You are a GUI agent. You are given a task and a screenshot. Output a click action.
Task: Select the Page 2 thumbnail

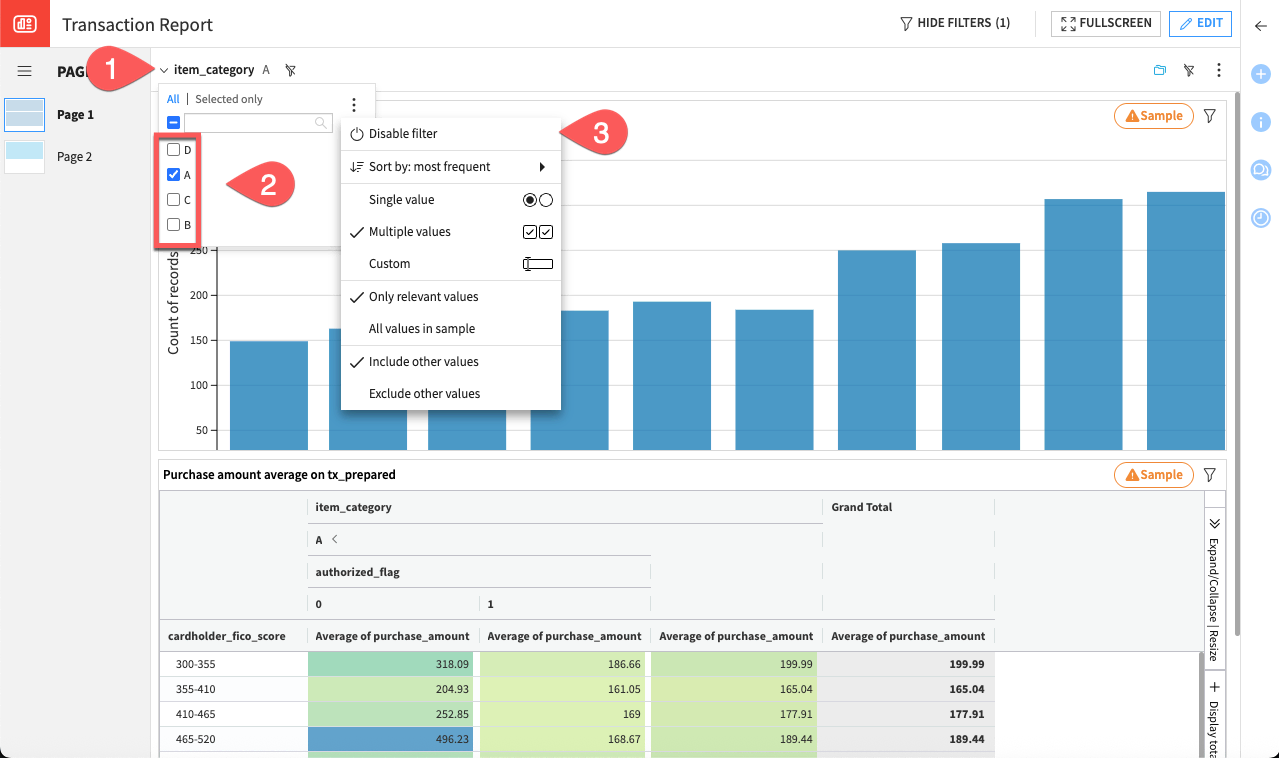coord(25,157)
